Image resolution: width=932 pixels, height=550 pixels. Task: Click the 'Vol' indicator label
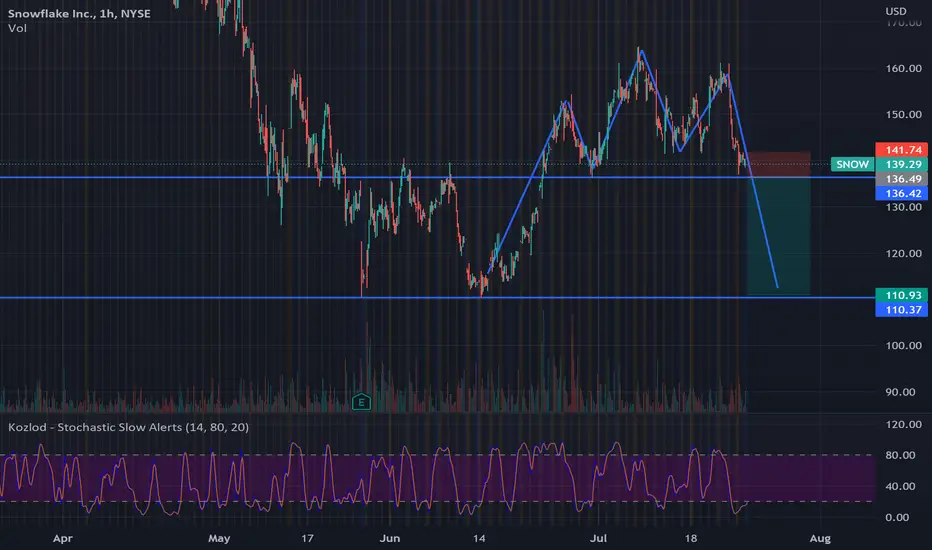point(17,28)
